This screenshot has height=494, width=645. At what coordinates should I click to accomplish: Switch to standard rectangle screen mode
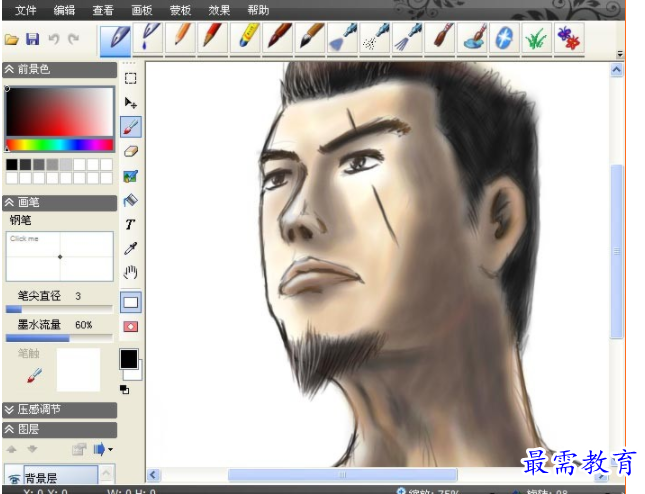pyautogui.click(x=130, y=302)
